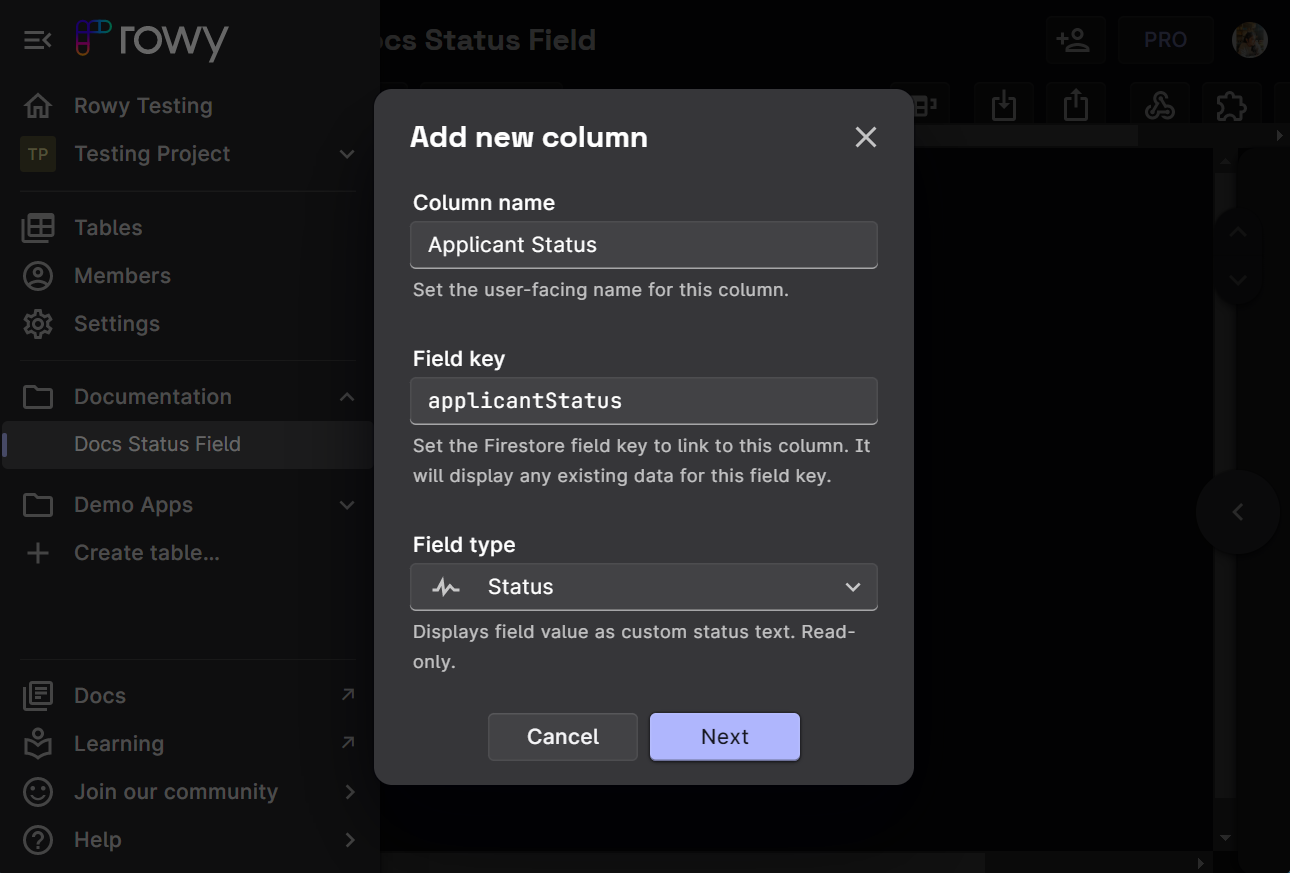This screenshot has width=1290, height=873.
Task: Click the export share icon
Action: (x=1075, y=105)
